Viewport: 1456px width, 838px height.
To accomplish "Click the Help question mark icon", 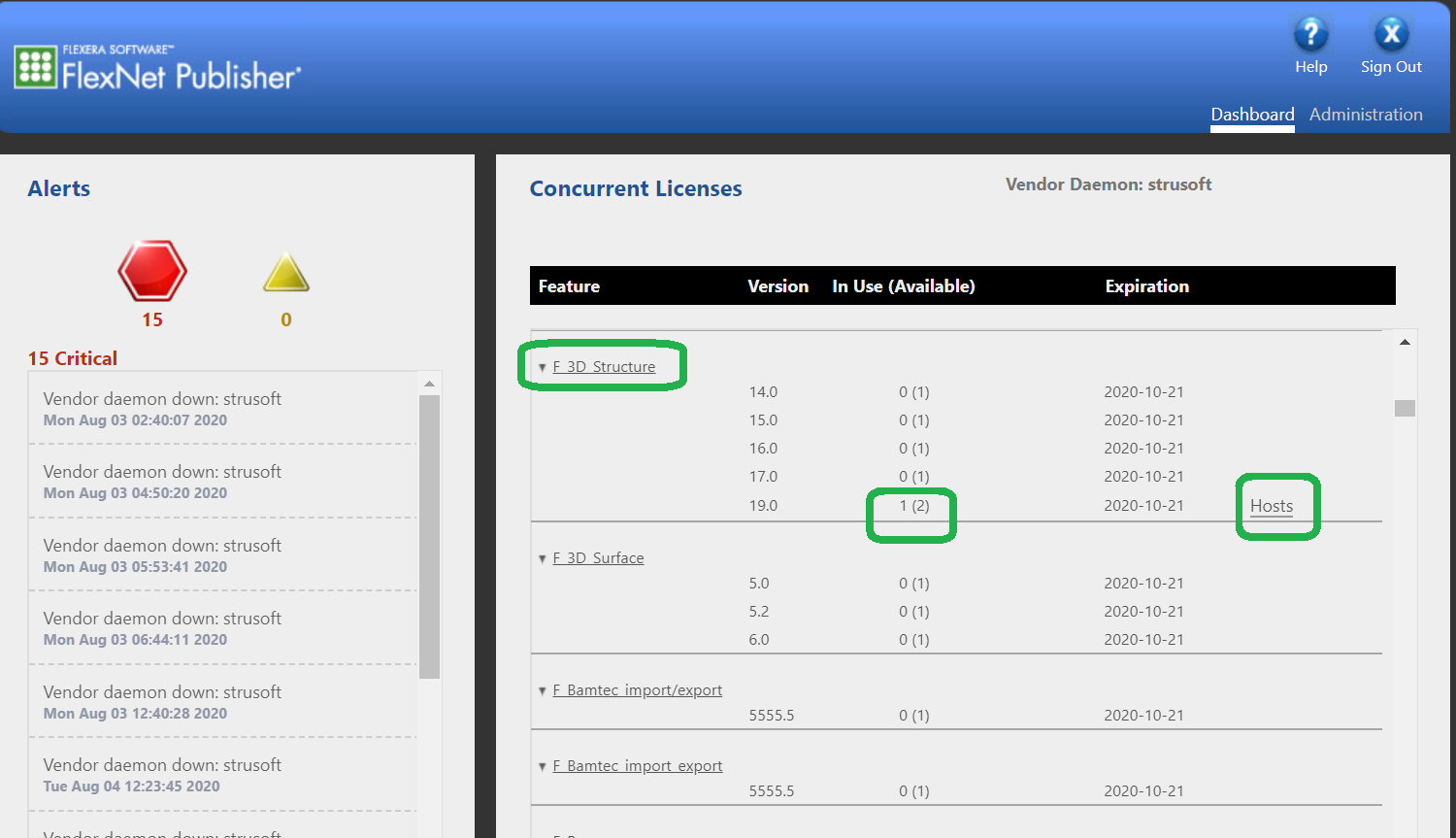I will point(1310,34).
